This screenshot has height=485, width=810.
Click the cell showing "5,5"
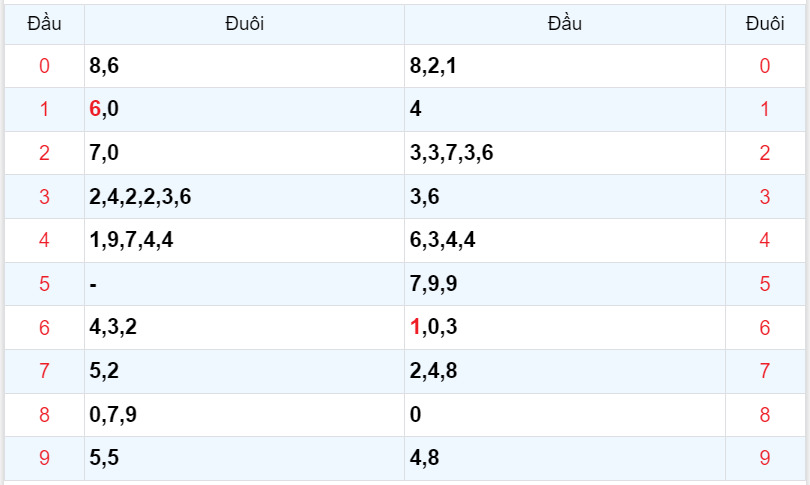(104, 458)
